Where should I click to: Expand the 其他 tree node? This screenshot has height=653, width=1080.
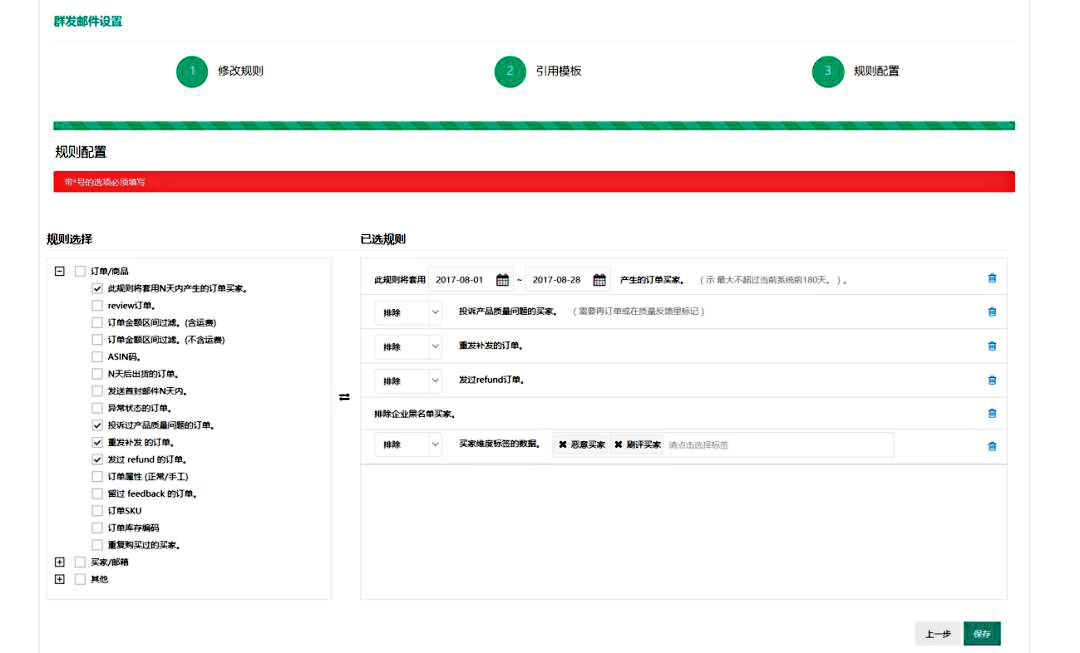[60, 579]
